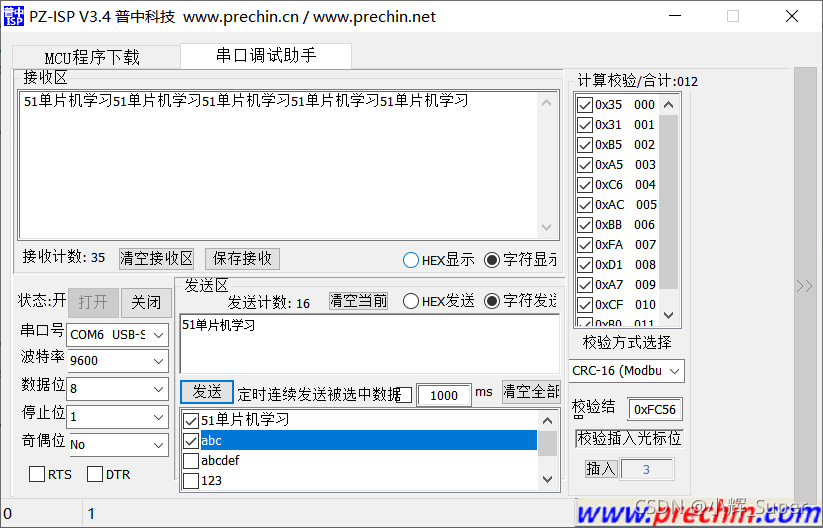
Task: Toggle the 0xAC 005 checkbox
Action: pos(585,205)
